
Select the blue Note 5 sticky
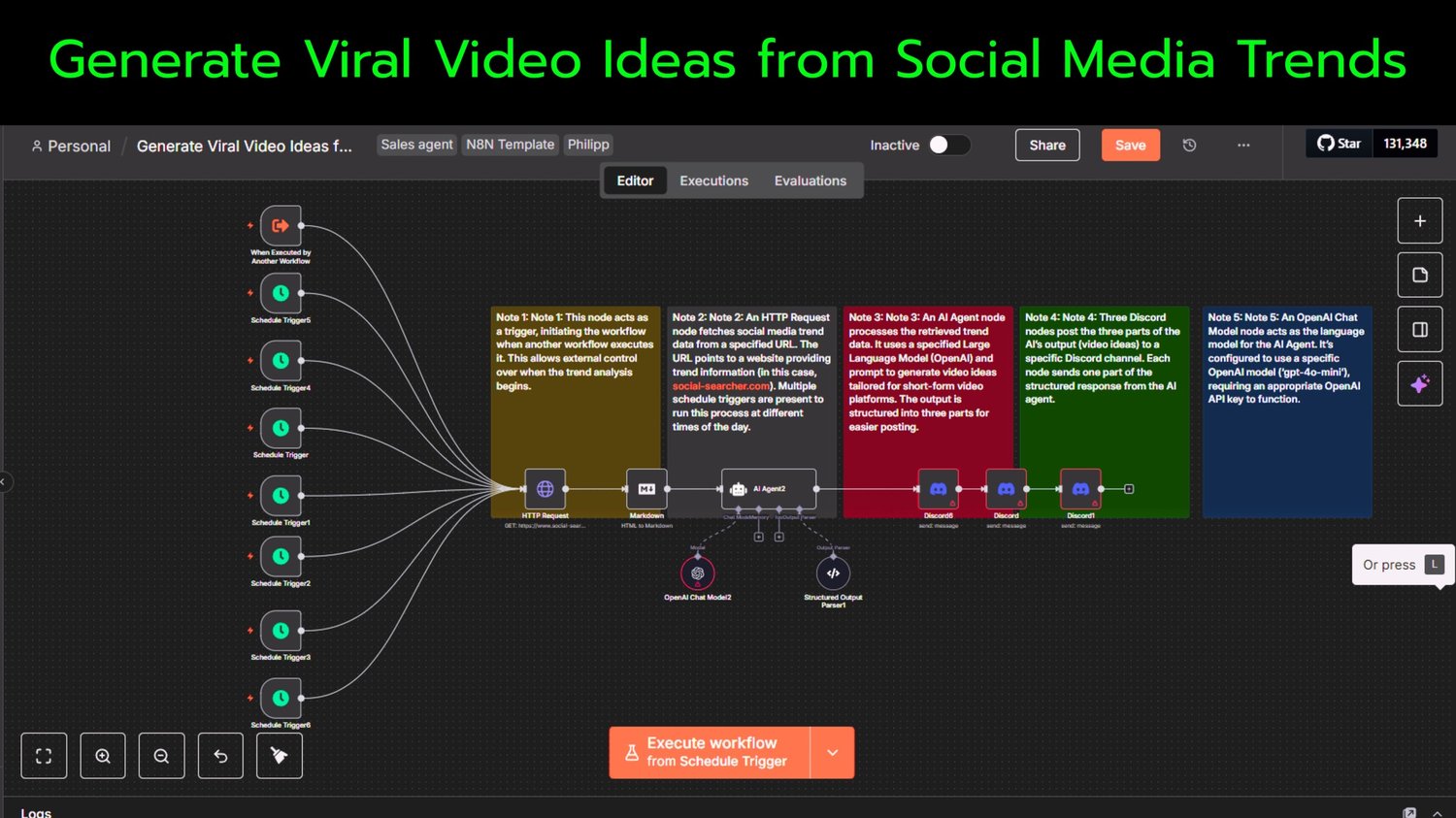(x=1287, y=412)
